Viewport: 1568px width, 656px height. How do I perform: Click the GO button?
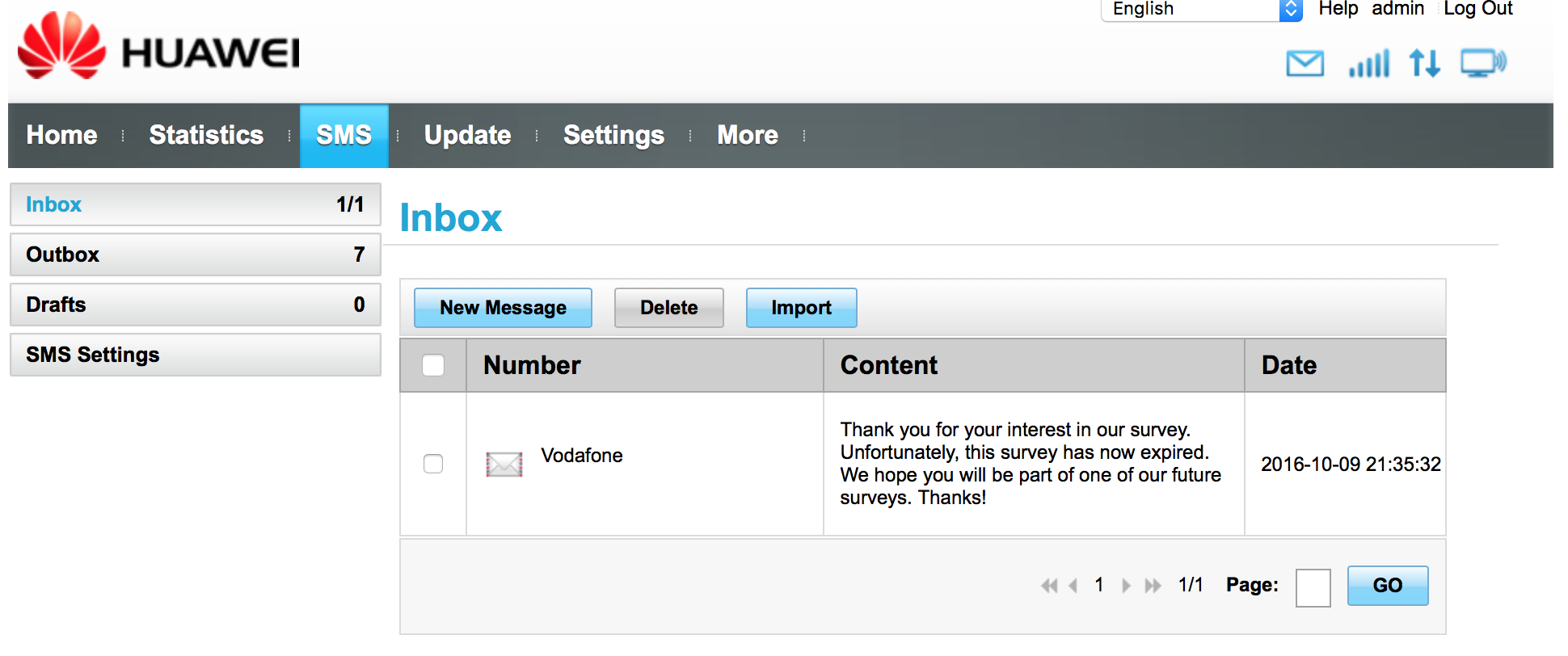pyautogui.click(x=1388, y=586)
